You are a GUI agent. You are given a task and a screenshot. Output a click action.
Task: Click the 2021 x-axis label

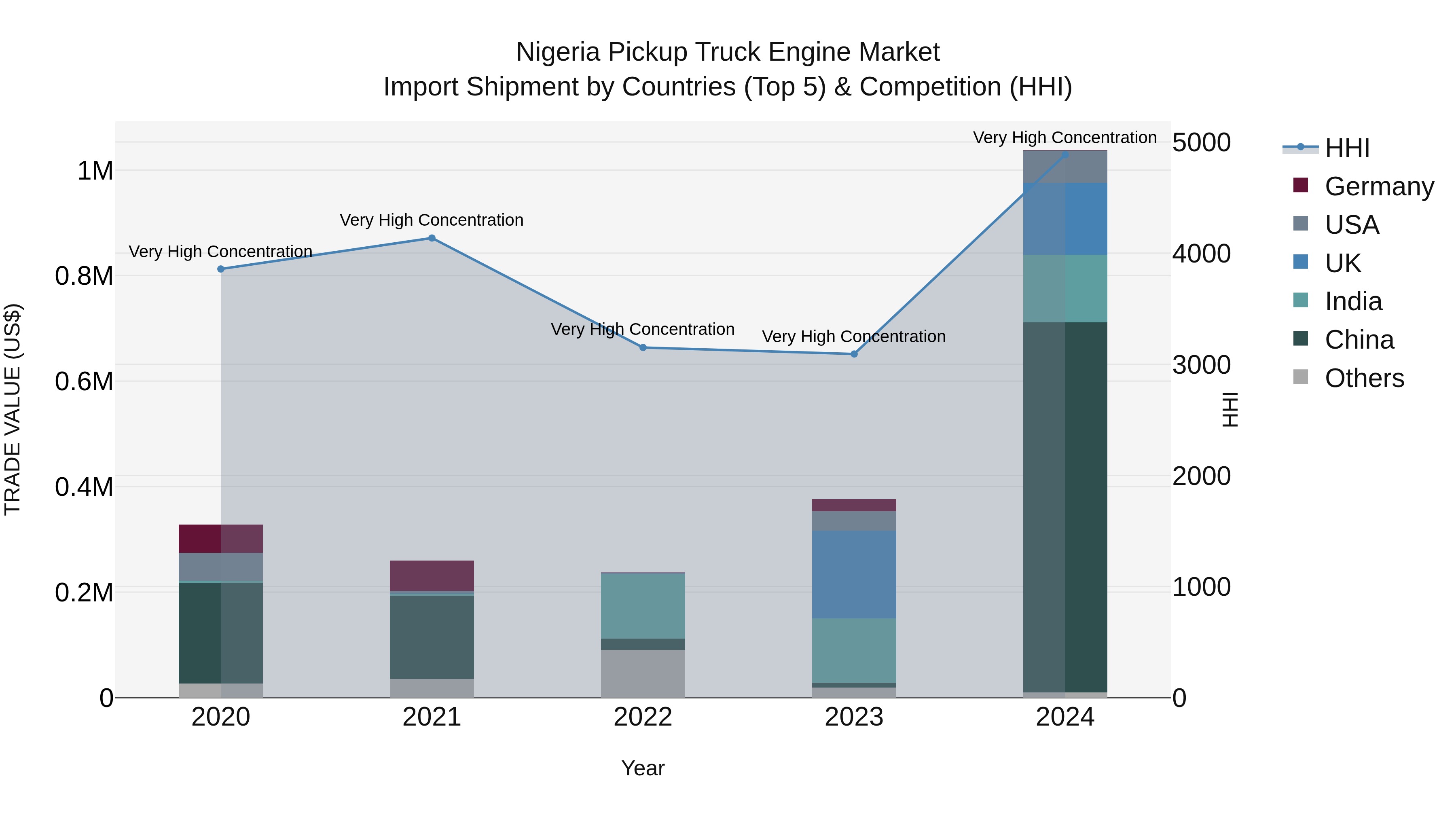(x=432, y=717)
